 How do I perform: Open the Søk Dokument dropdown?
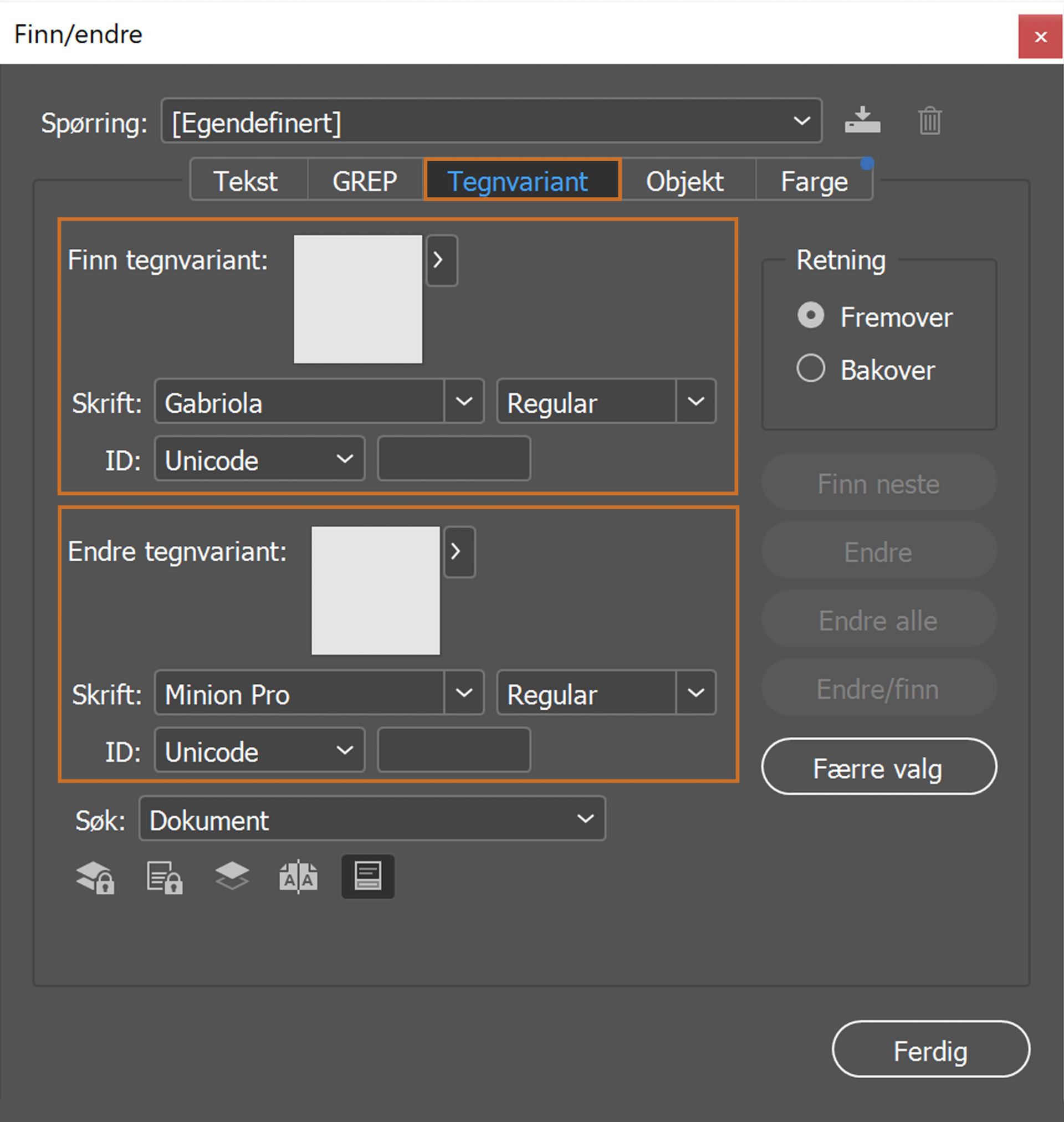tap(372, 819)
